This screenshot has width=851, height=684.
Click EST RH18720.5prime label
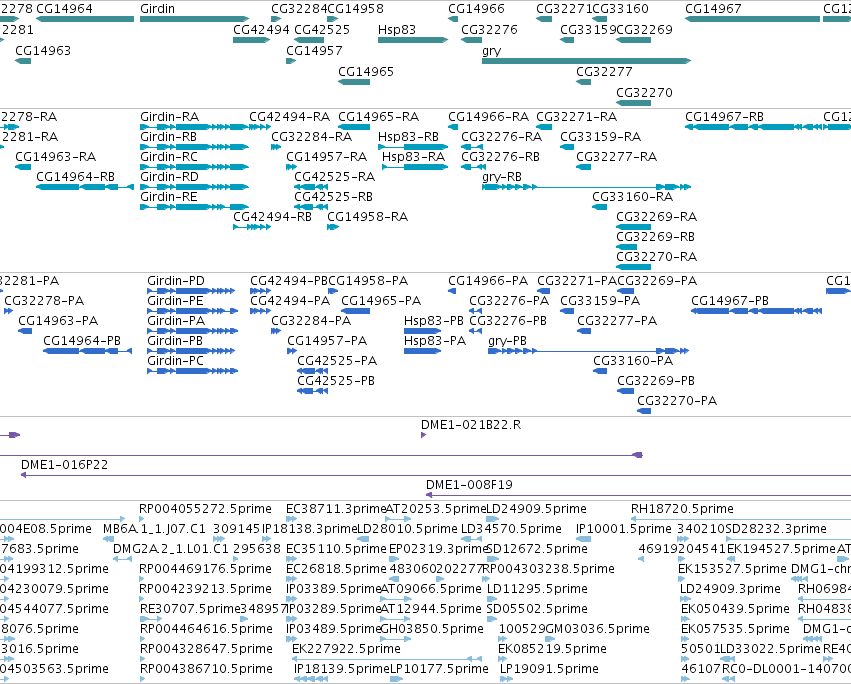point(682,509)
